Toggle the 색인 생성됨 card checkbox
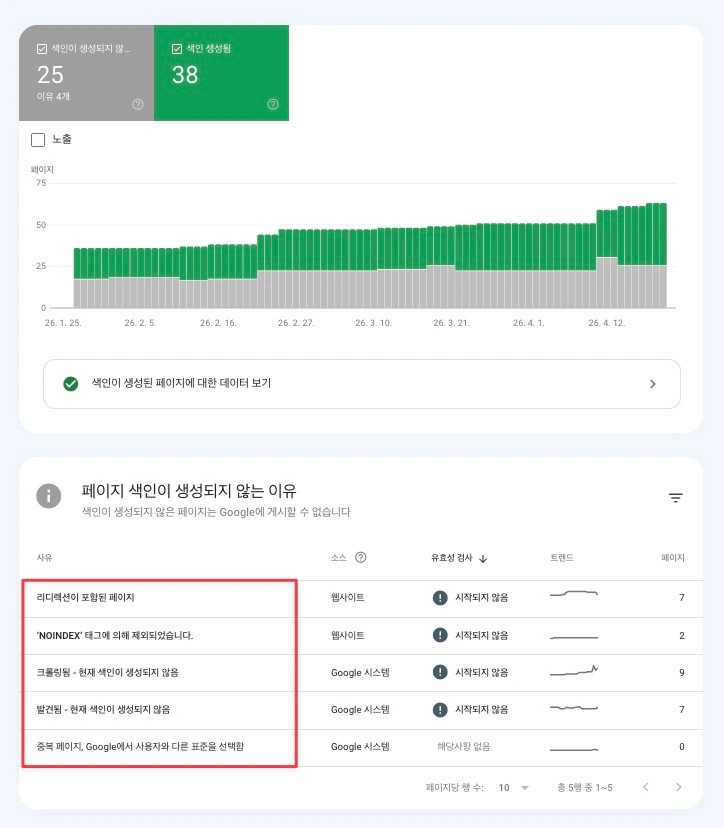The image size is (724, 828). 175,46
